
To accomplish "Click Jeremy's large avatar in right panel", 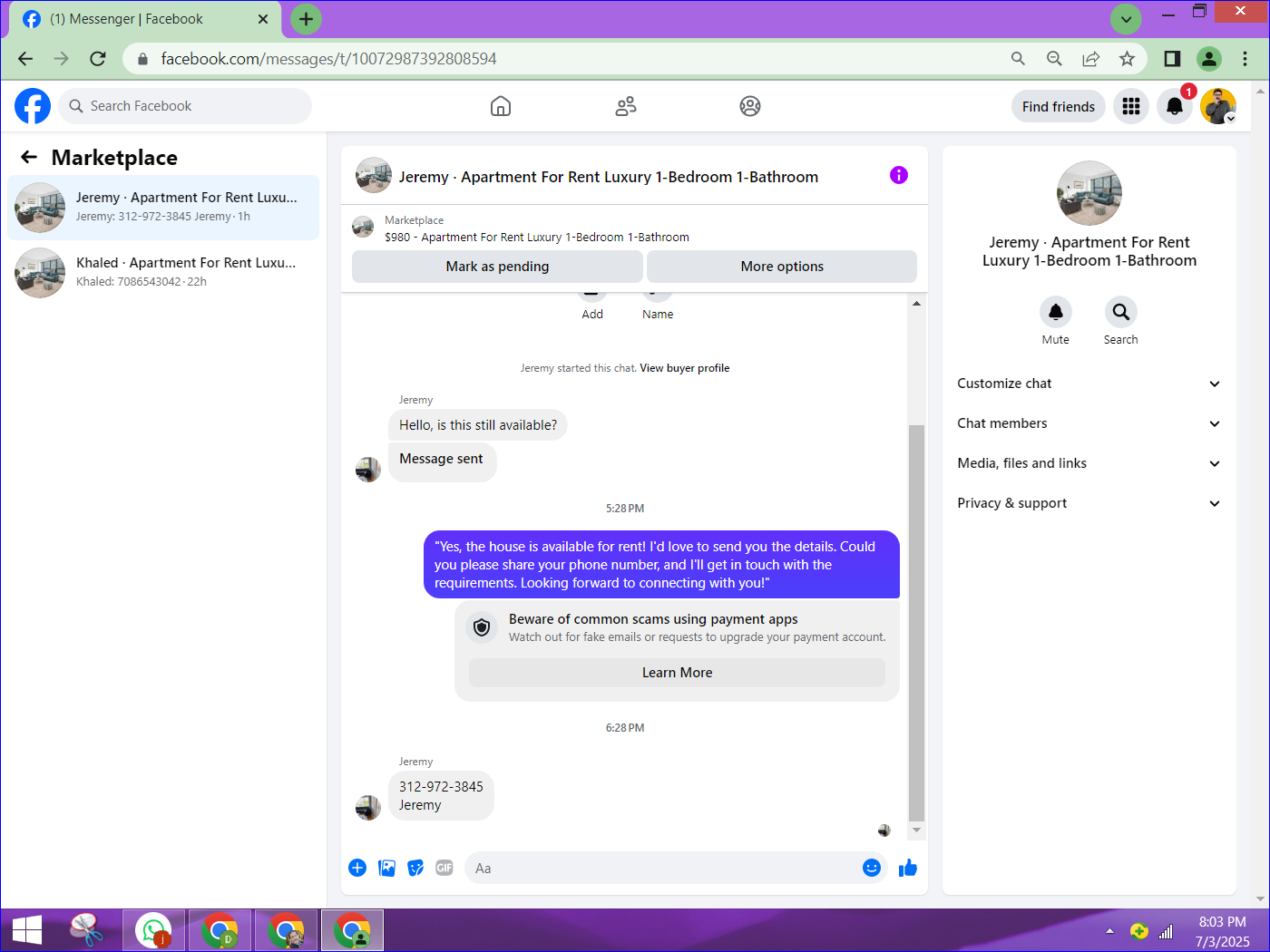I will pyautogui.click(x=1089, y=193).
